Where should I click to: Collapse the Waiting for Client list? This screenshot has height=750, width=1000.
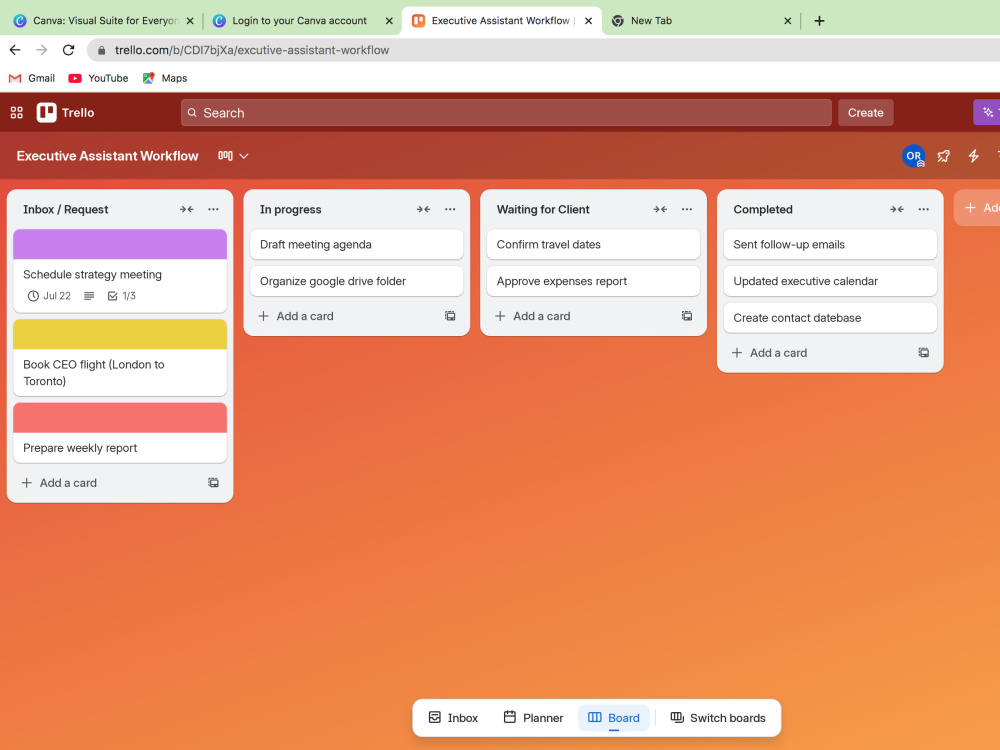tap(660, 209)
